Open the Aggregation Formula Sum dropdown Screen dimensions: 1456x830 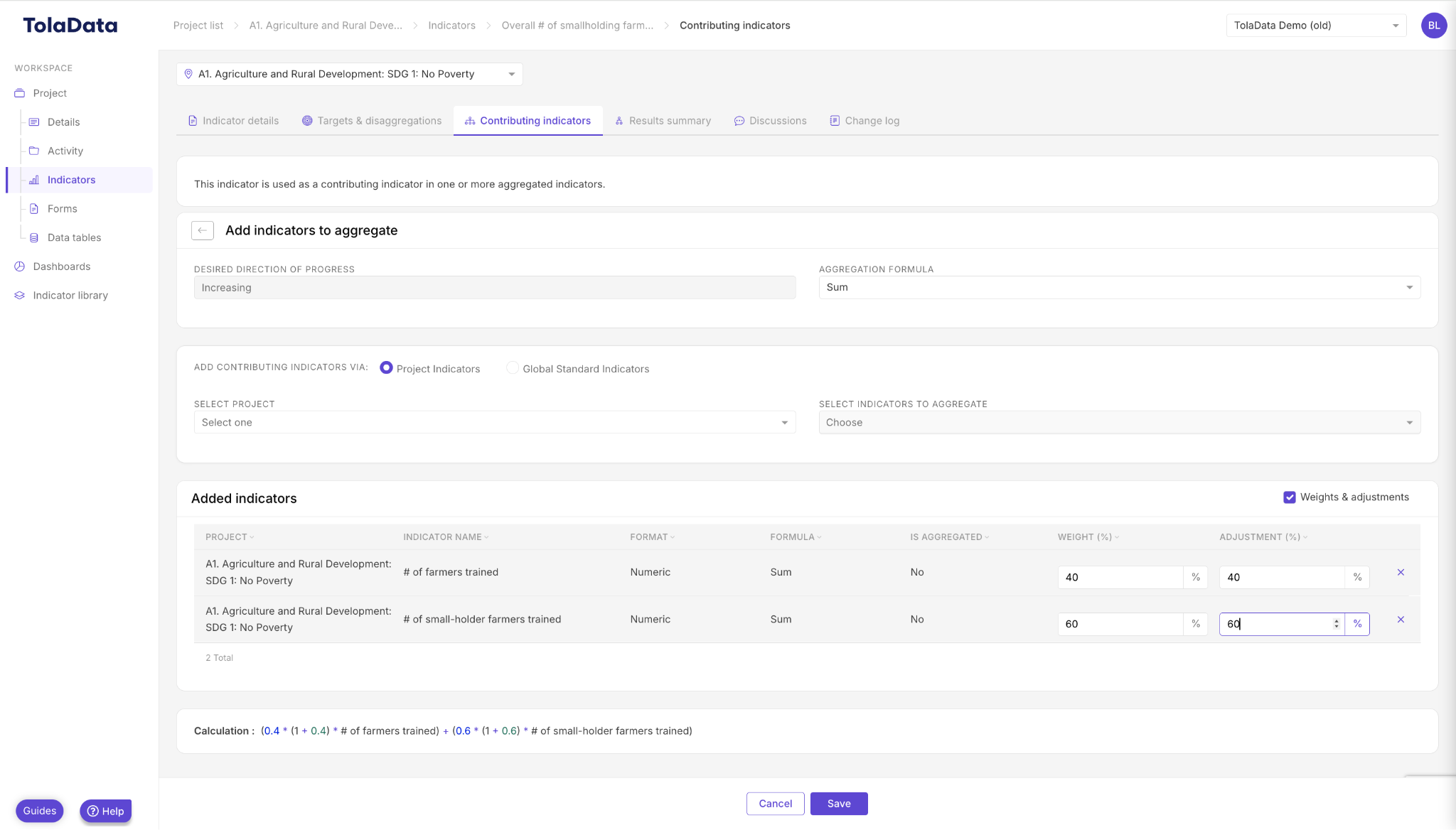click(x=1119, y=288)
